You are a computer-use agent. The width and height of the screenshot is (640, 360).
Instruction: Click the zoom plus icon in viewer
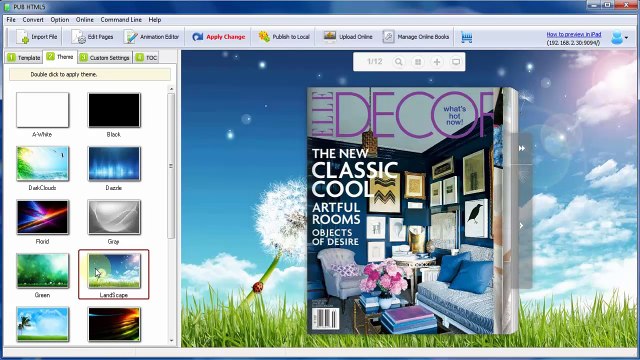coord(437,62)
